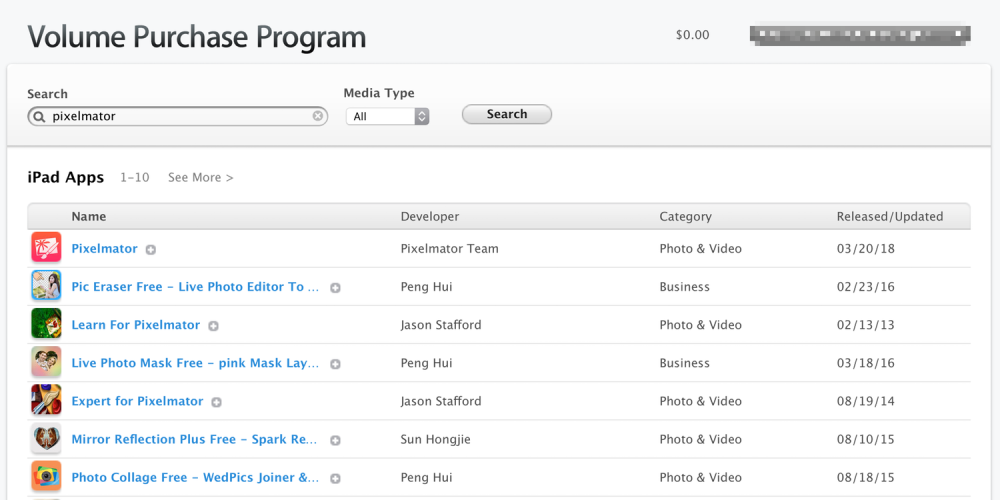The image size is (1000, 500).
Task: Click the blurred account name at top right
Action: coord(860,34)
